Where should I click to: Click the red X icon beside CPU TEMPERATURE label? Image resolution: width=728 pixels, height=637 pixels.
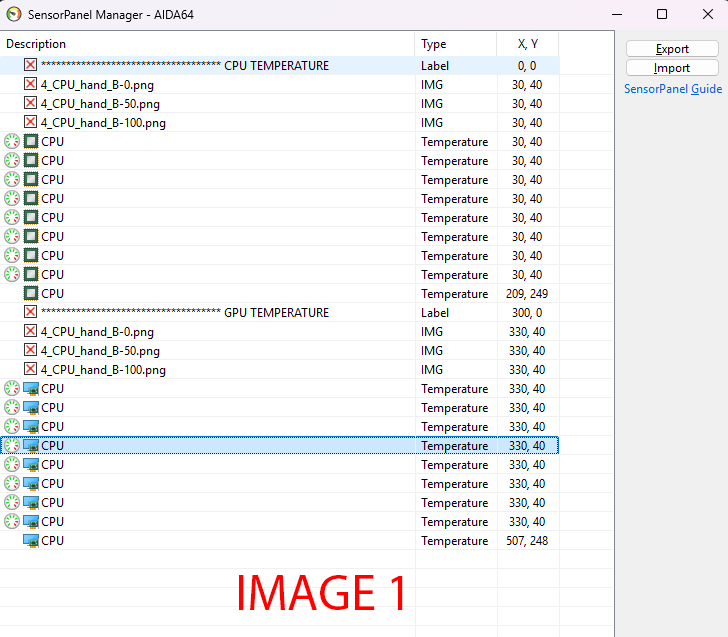(x=31, y=65)
